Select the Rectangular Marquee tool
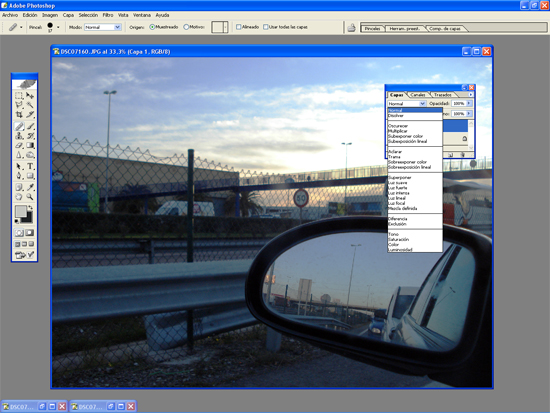The height and width of the screenshot is (413, 550). 19,95
